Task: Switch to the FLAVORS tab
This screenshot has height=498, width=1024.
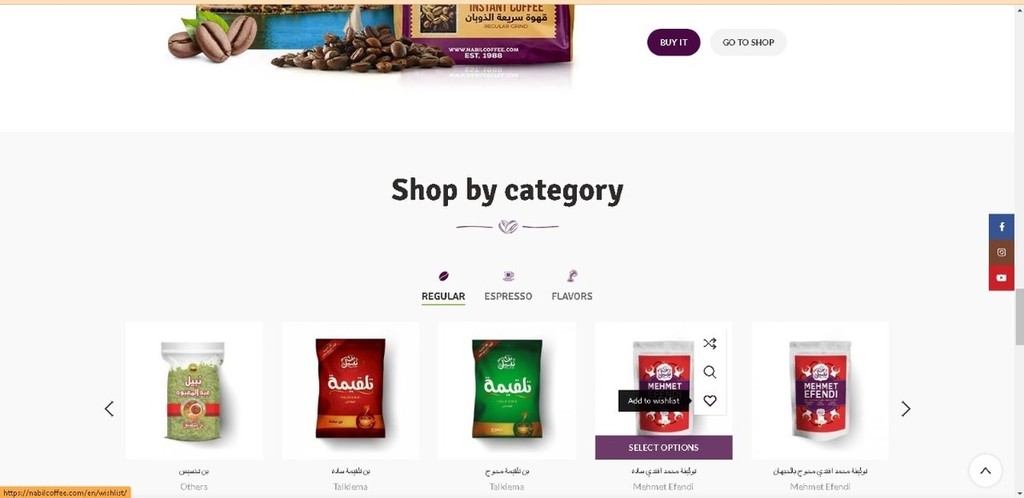Action: click(572, 296)
